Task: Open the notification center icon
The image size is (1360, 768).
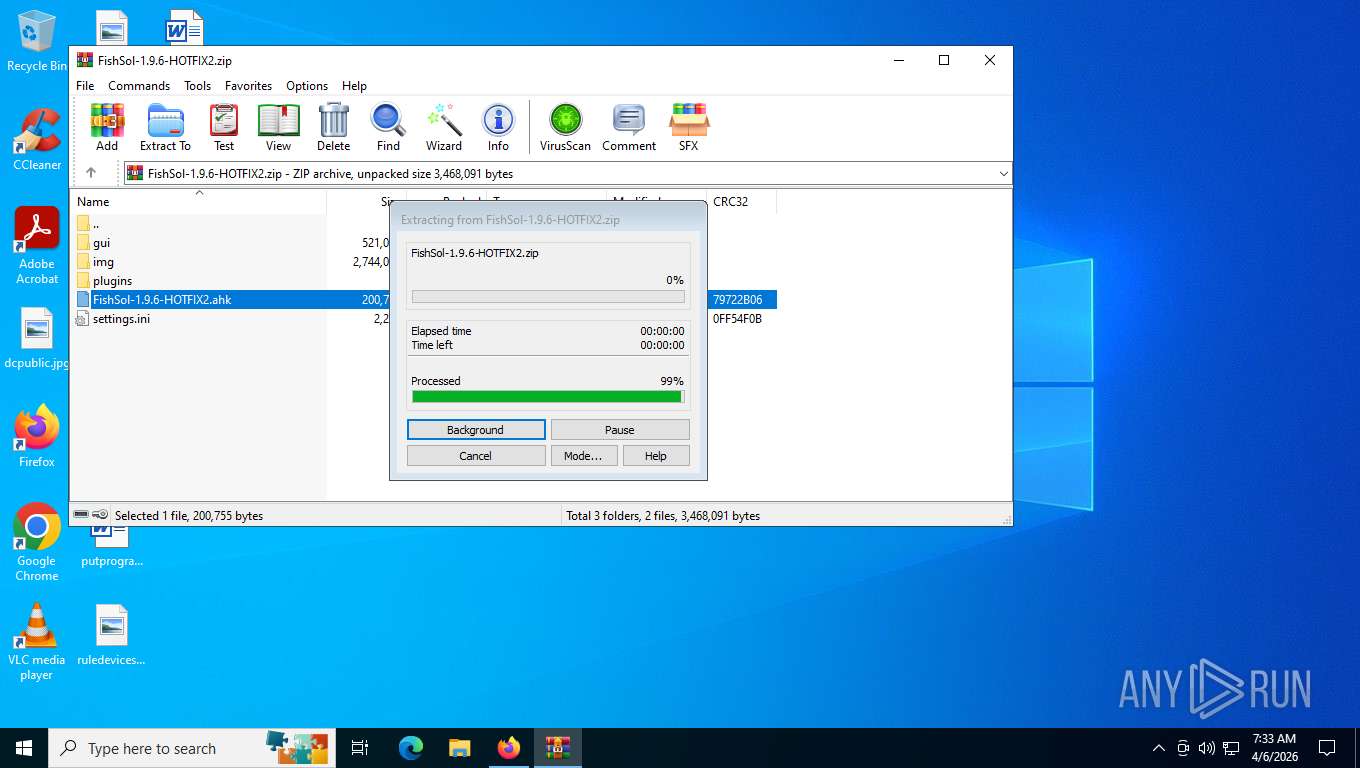Action: click(x=1327, y=748)
